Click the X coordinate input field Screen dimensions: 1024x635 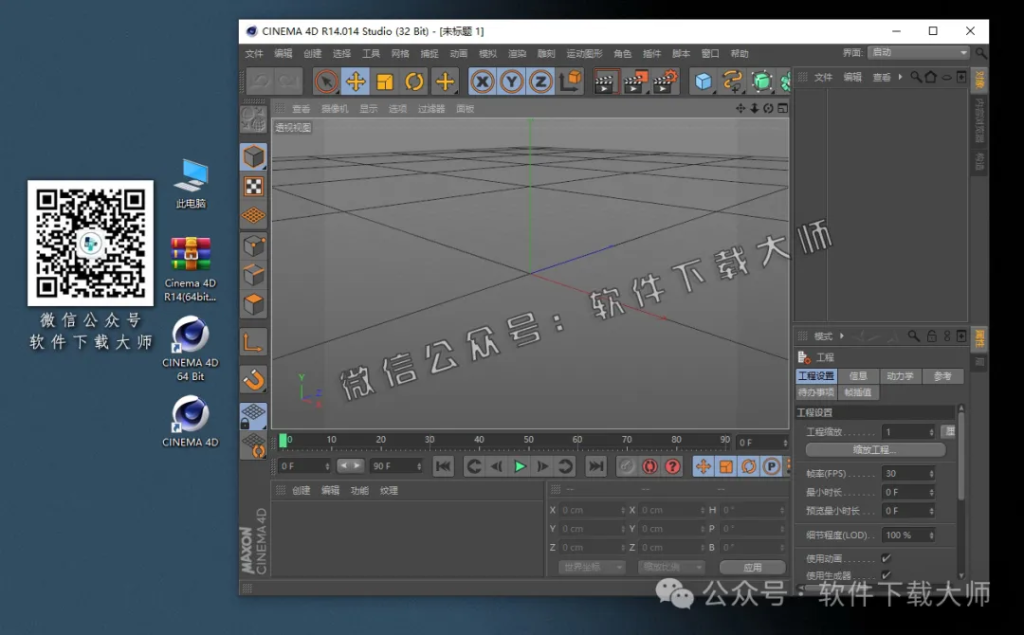tap(590, 510)
